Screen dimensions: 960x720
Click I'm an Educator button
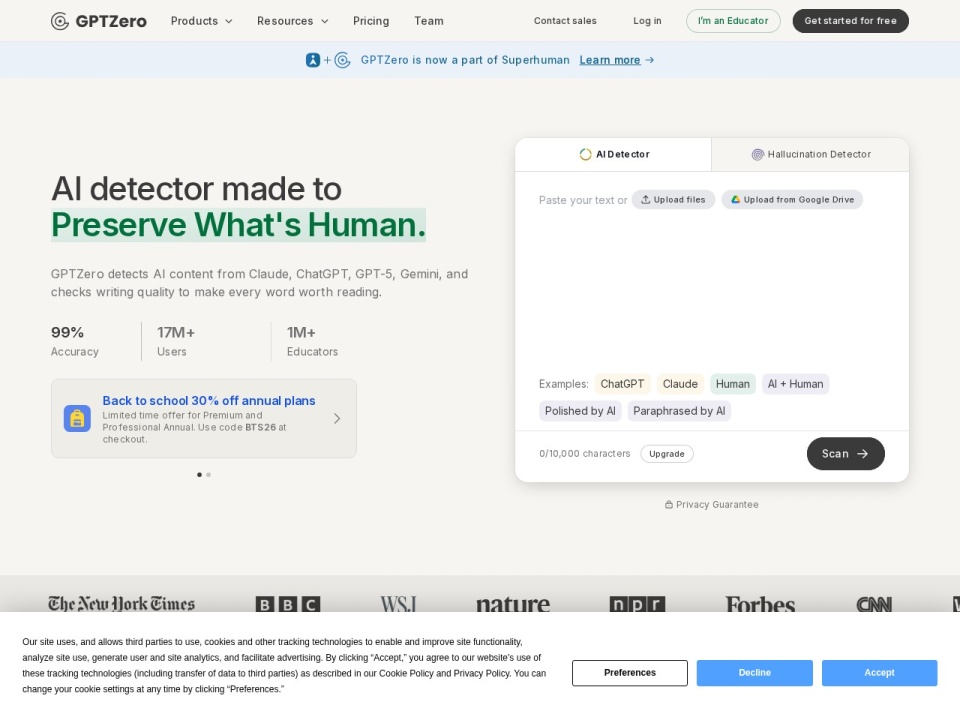coord(733,21)
